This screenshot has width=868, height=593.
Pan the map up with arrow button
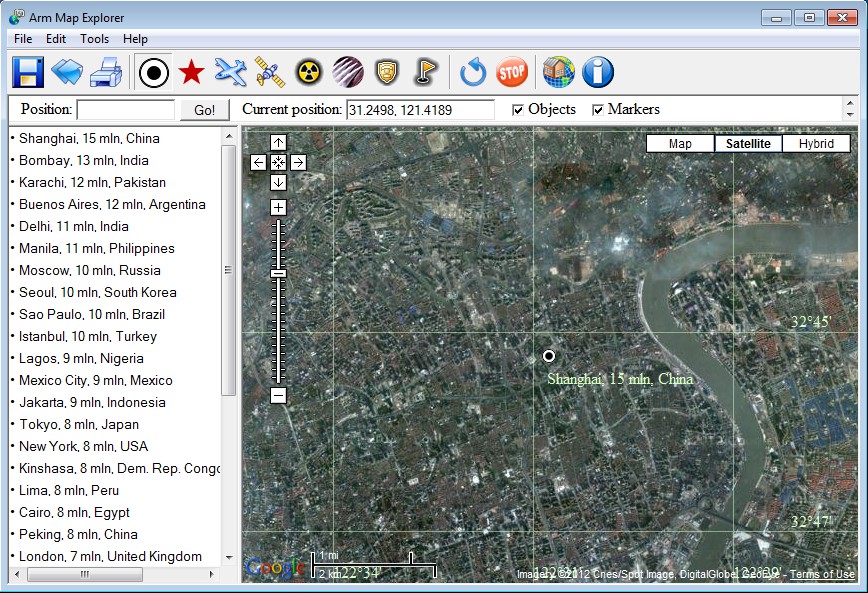point(278,142)
